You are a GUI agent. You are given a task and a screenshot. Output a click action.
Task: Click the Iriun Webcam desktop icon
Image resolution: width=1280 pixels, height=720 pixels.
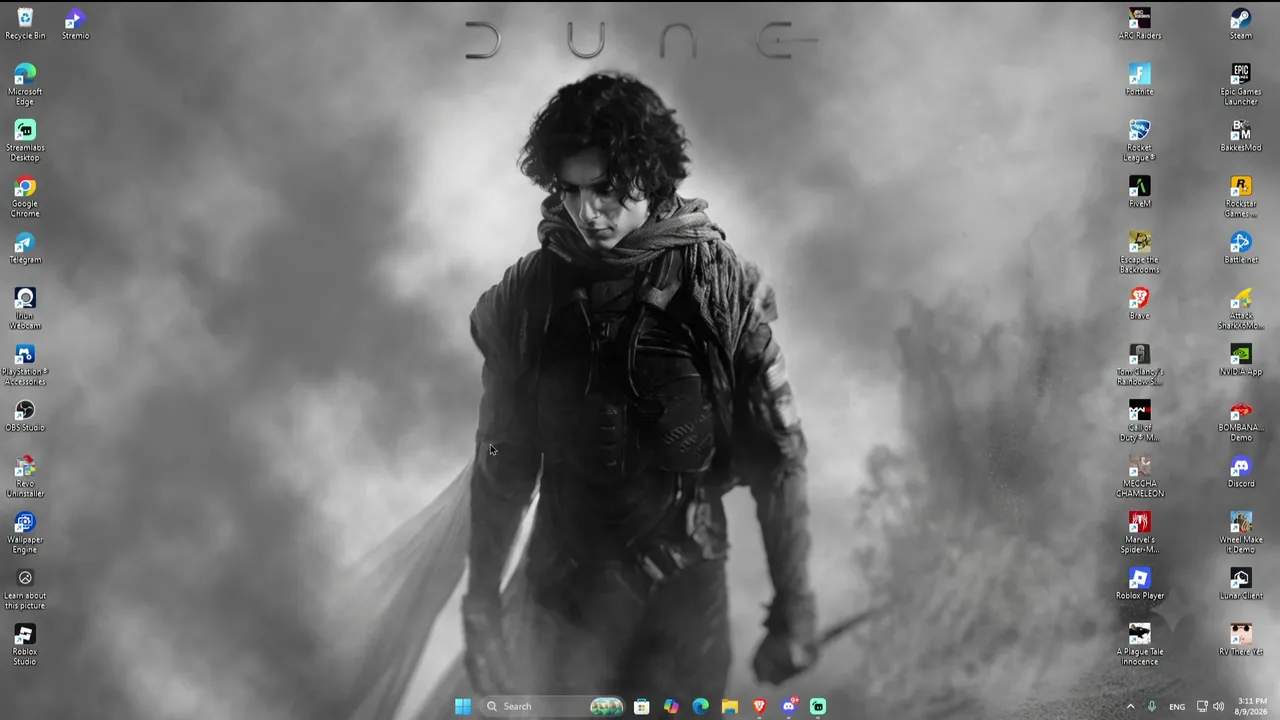25,308
